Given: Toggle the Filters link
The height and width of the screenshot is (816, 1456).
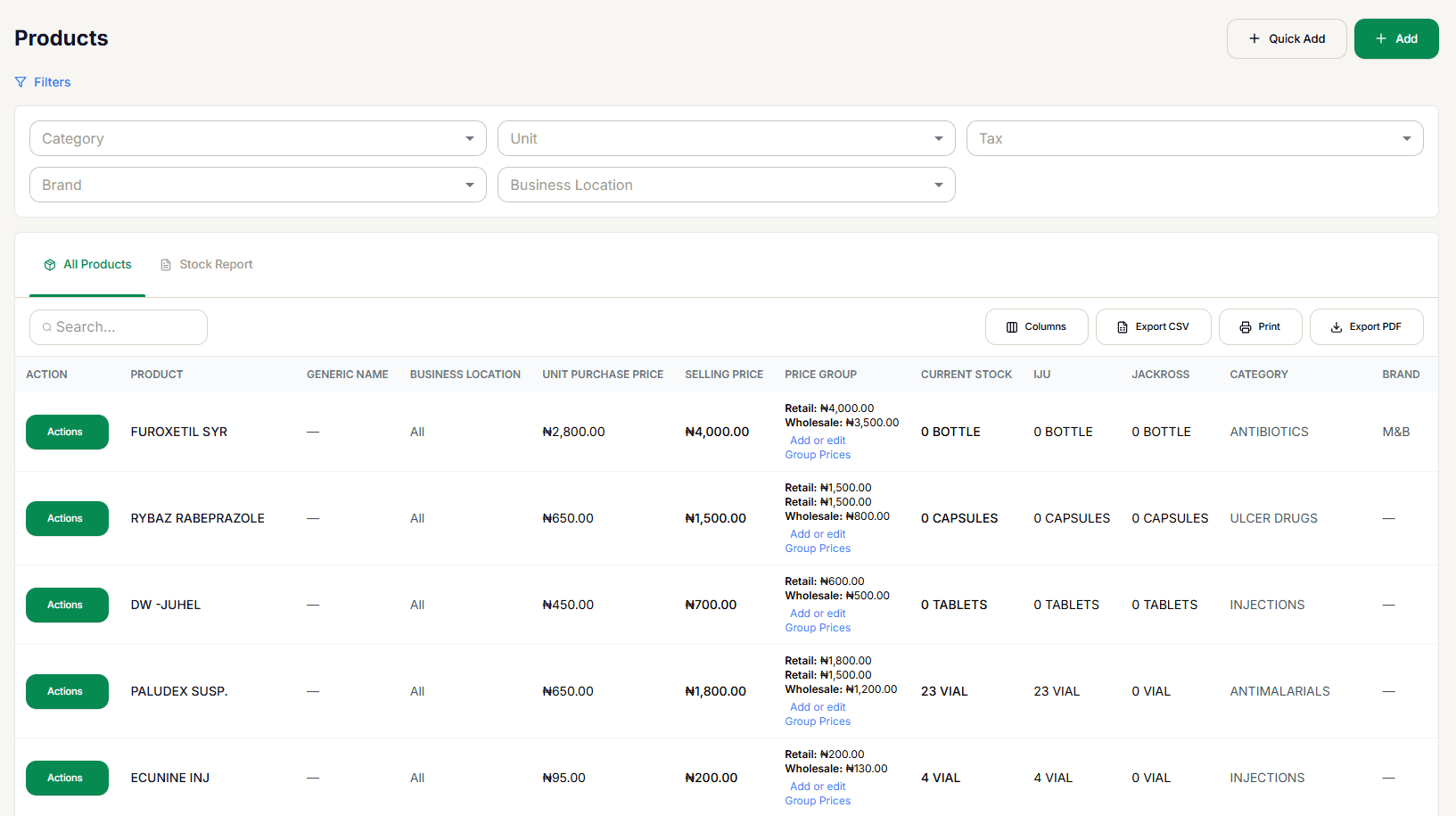Looking at the screenshot, I should coord(43,82).
